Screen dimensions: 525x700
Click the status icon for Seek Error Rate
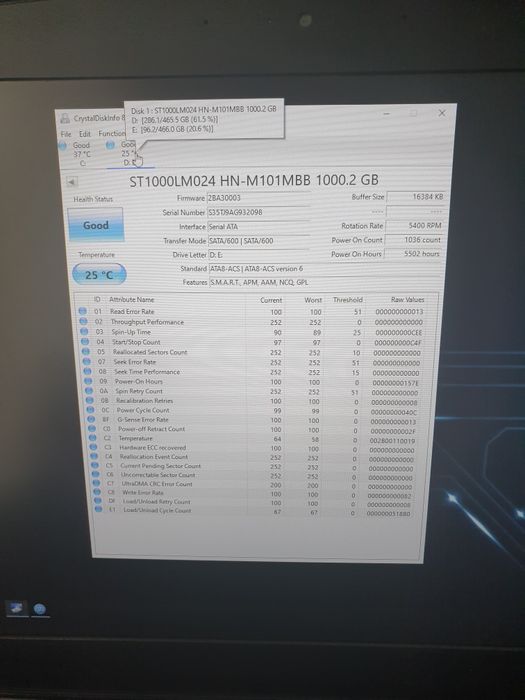[x=87, y=362]
